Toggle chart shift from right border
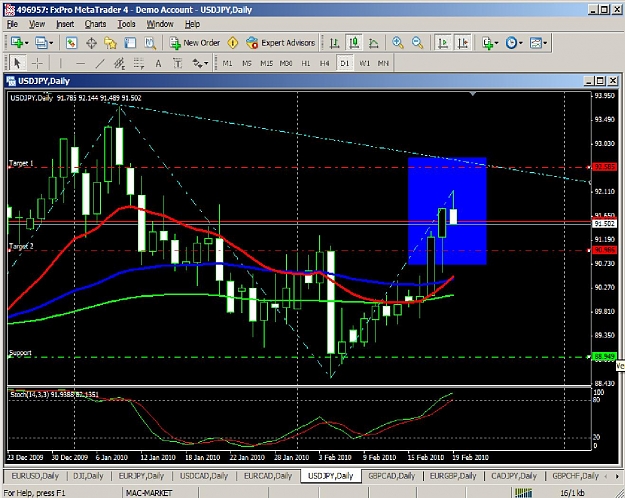Screen dimensions: 625x498 point(463,43)
